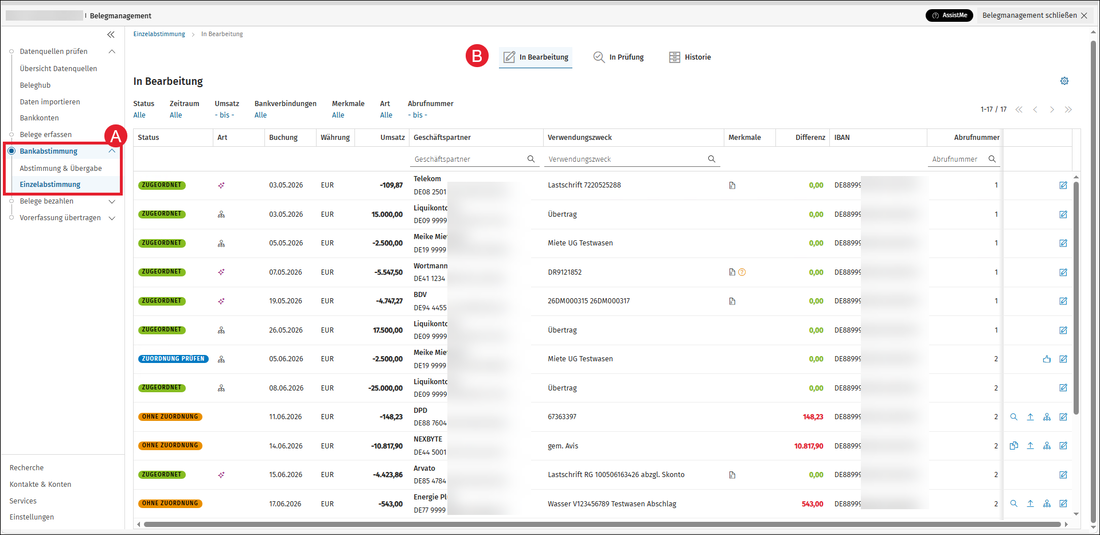Open Einstellungen in the sidebar footer
The width and height of the screenshot is (1100, 535).
[x=32, y=517]
